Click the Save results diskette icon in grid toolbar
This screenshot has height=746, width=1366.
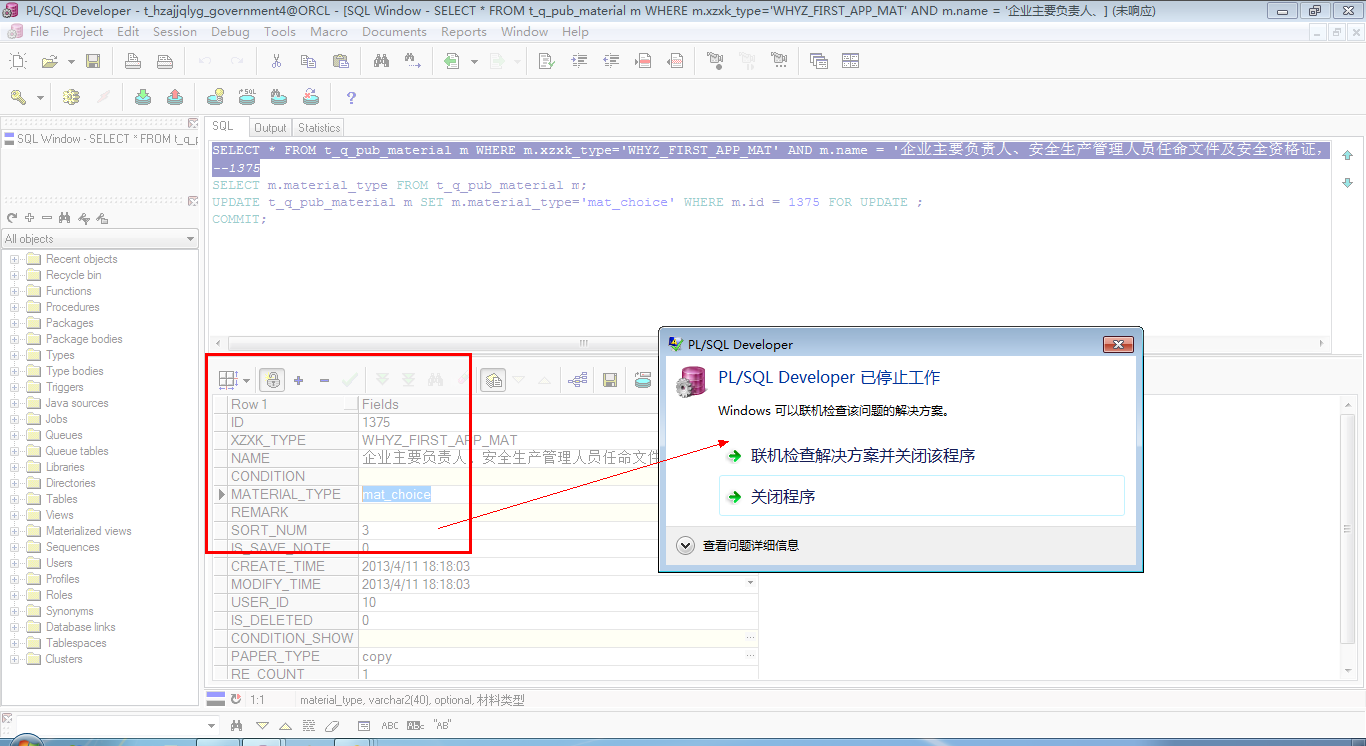click(x=609, y=380)
